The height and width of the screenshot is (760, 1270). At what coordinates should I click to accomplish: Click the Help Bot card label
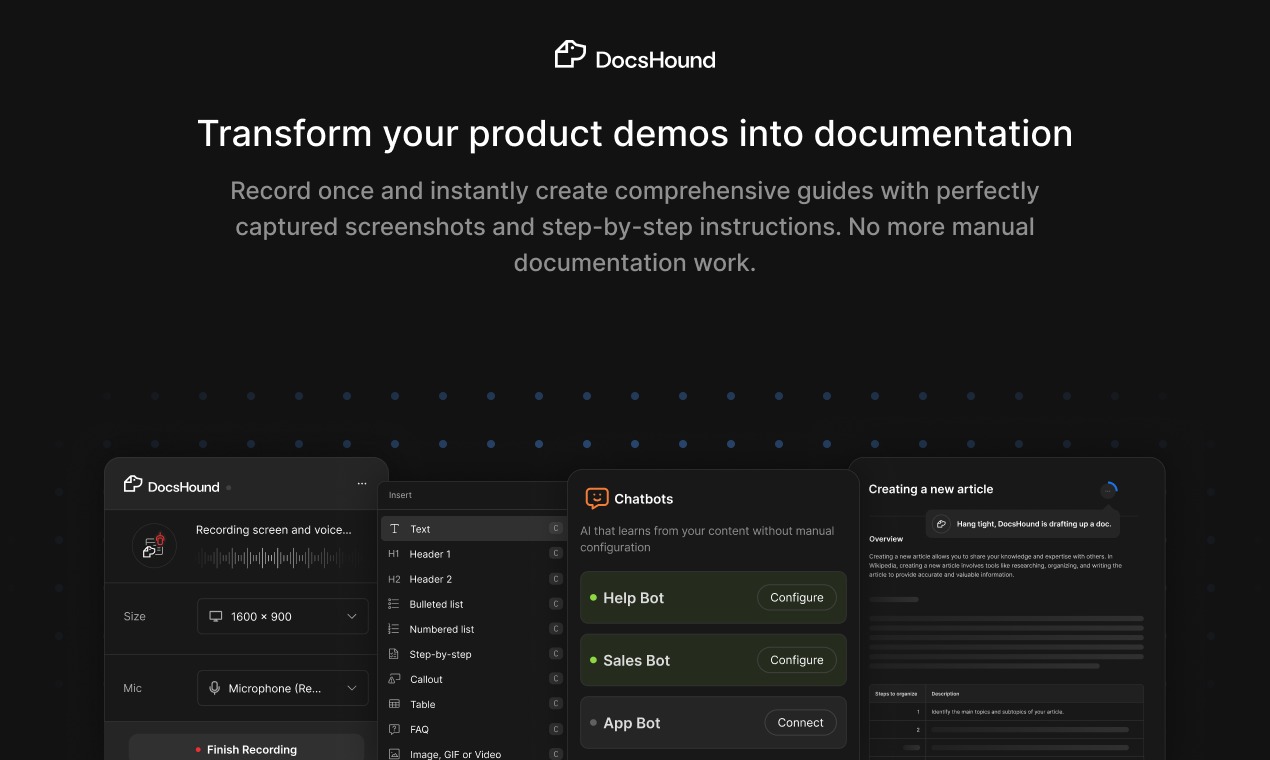(634, 598)
